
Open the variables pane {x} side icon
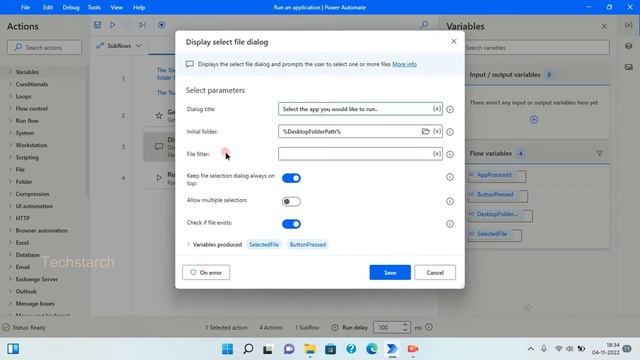[x=629, y=25]
